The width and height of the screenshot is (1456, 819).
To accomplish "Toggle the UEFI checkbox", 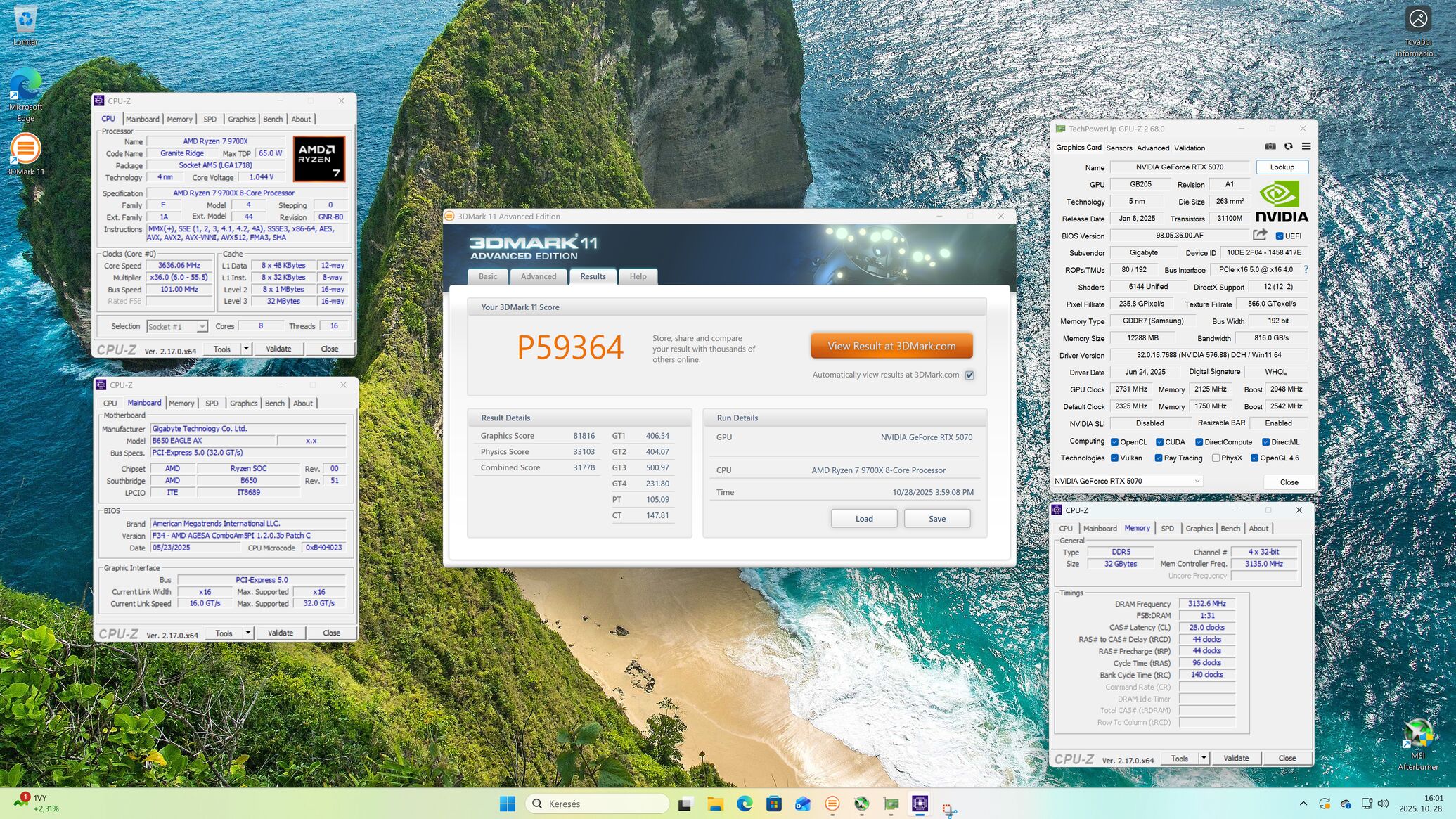I will [x=1280, y=236].
